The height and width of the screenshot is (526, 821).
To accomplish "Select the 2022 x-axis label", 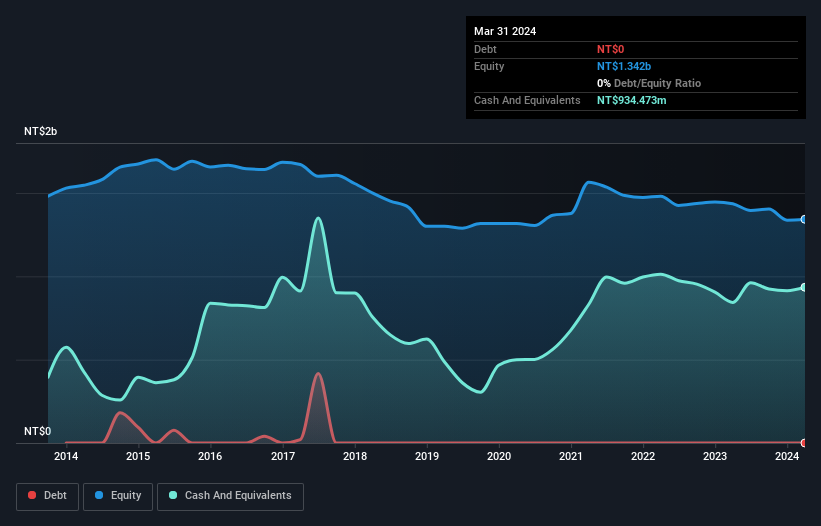I will [x=643, y=456].
